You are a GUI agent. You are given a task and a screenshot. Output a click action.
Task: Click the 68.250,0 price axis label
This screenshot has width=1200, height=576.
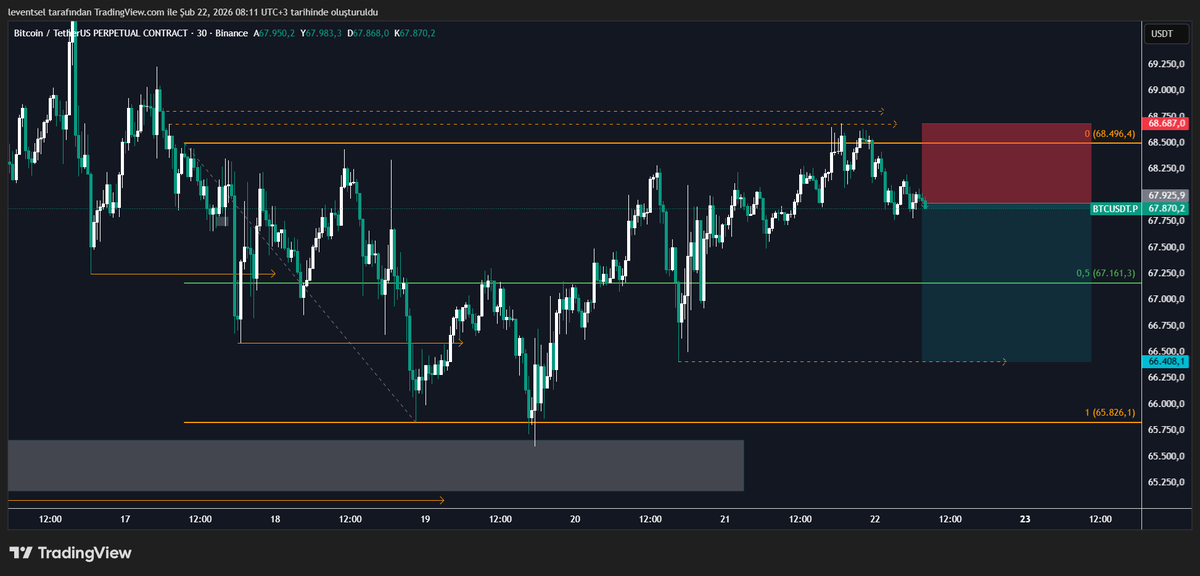(x=1167, y=168)
